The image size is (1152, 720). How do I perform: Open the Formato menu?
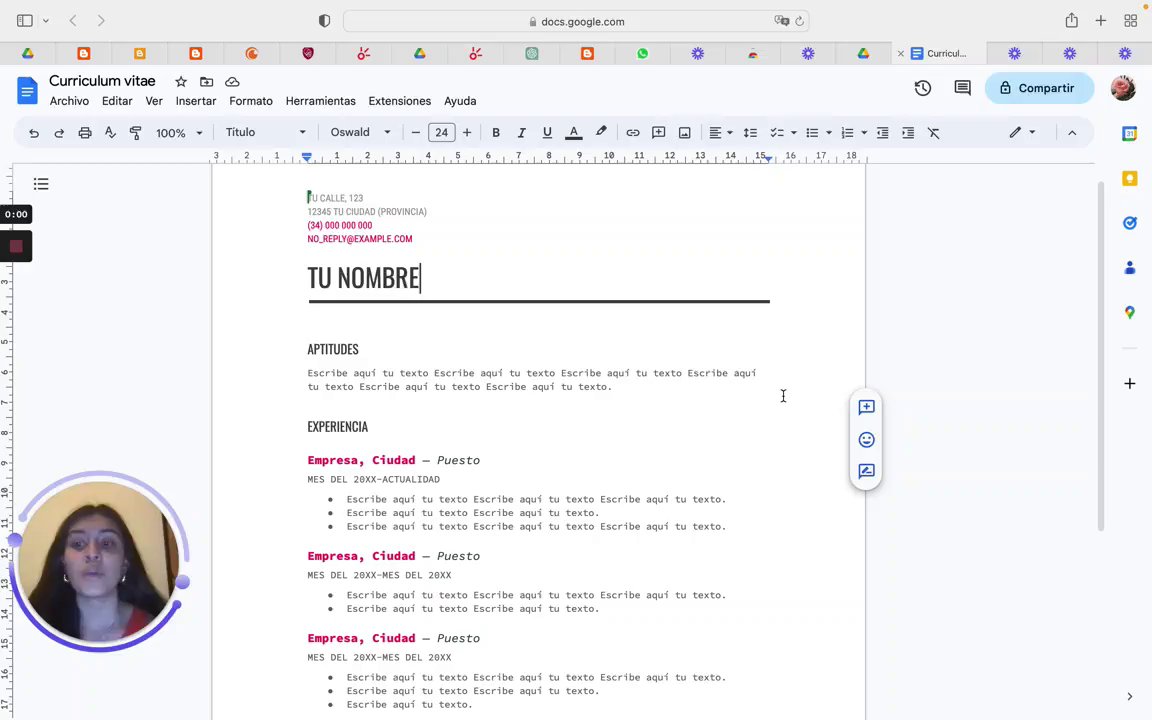tap(251, 101)
